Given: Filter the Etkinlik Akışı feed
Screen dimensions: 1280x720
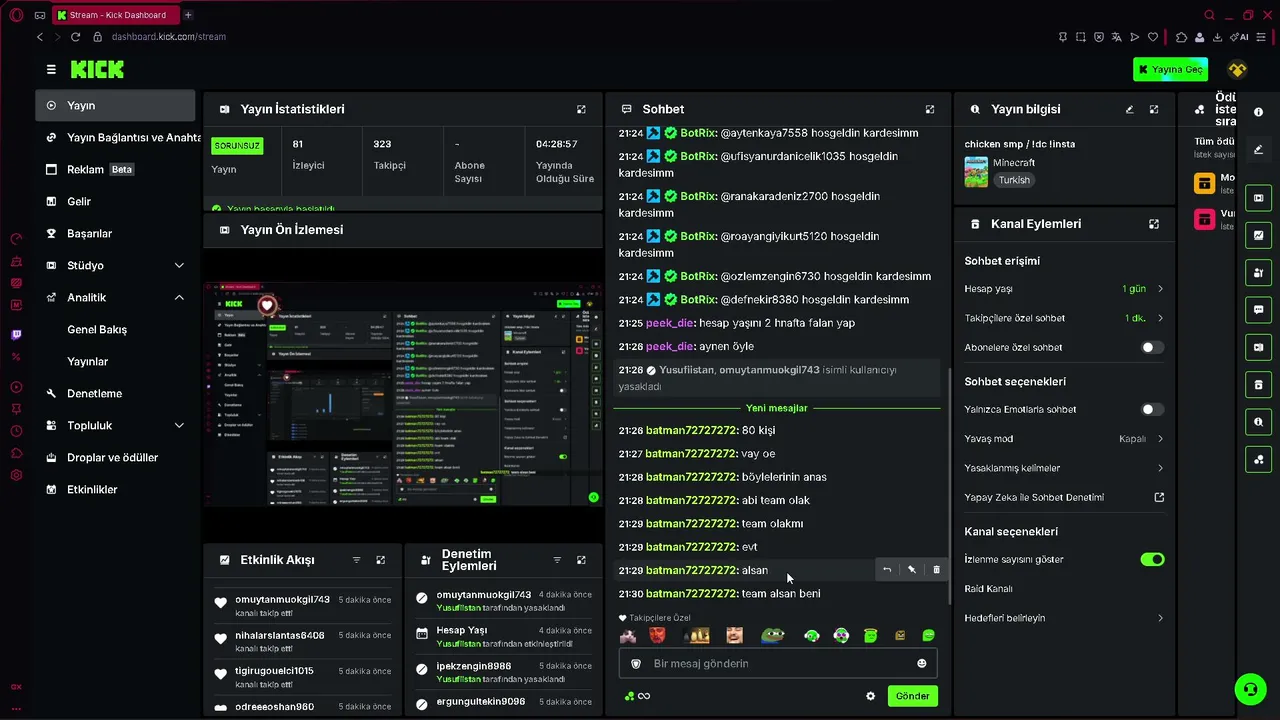Looking at the screenshot, I should click(x=356, y=560).
